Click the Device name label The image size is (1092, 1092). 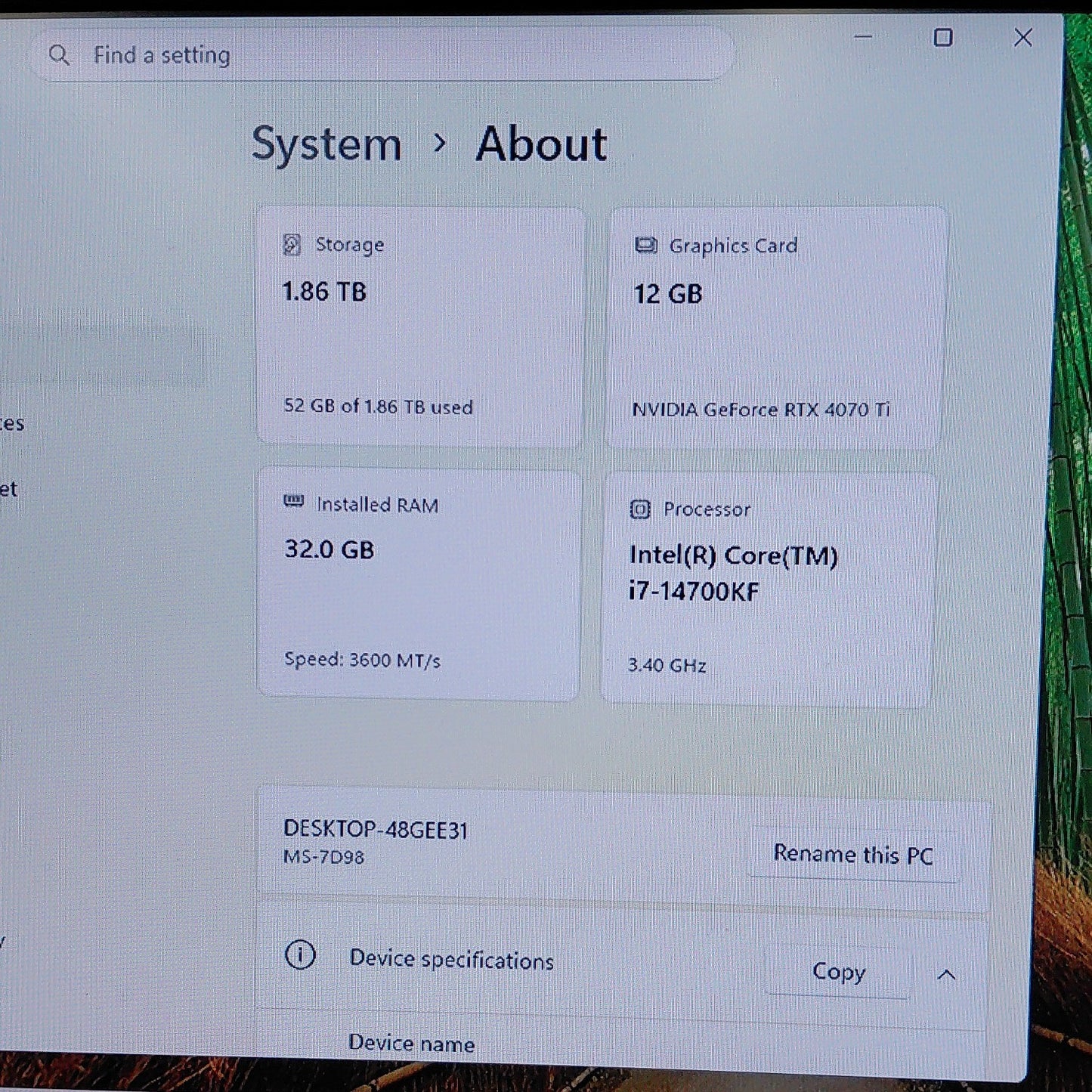tap(412, 1044)
